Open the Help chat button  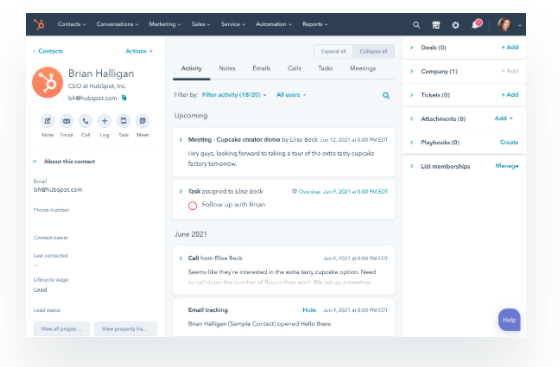(x=509, y=320)
